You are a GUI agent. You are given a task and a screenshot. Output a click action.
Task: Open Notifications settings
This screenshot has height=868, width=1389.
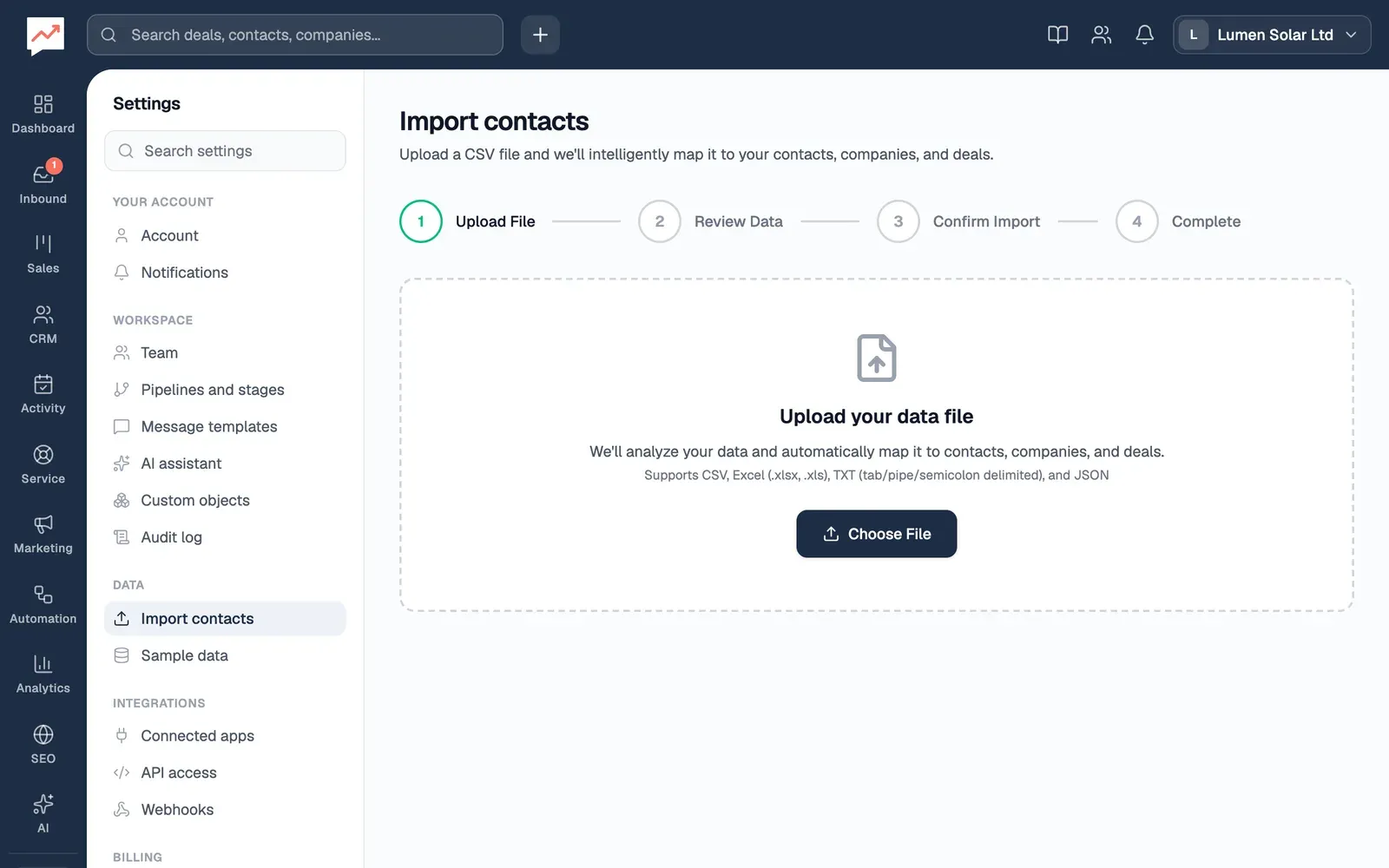[x=225, y=273]
